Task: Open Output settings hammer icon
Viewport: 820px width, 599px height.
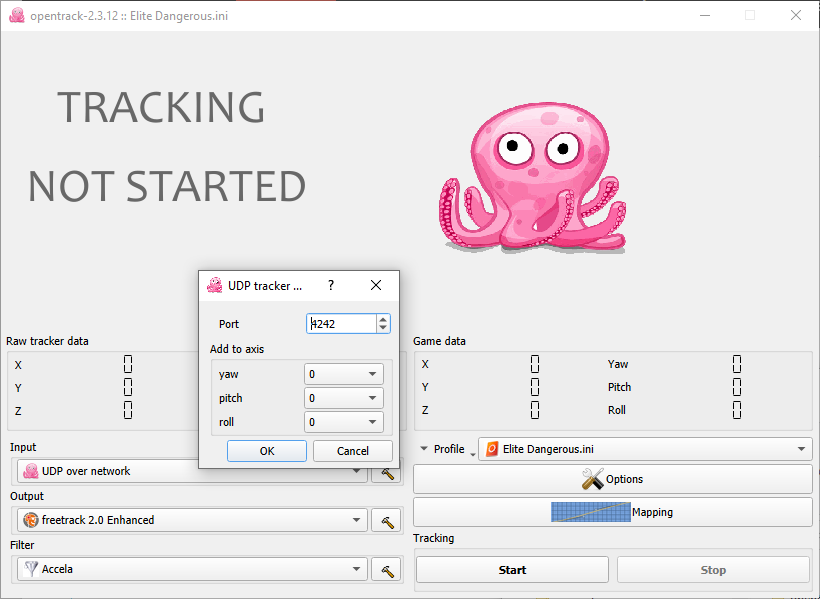Action: click(x=386, y=521)
